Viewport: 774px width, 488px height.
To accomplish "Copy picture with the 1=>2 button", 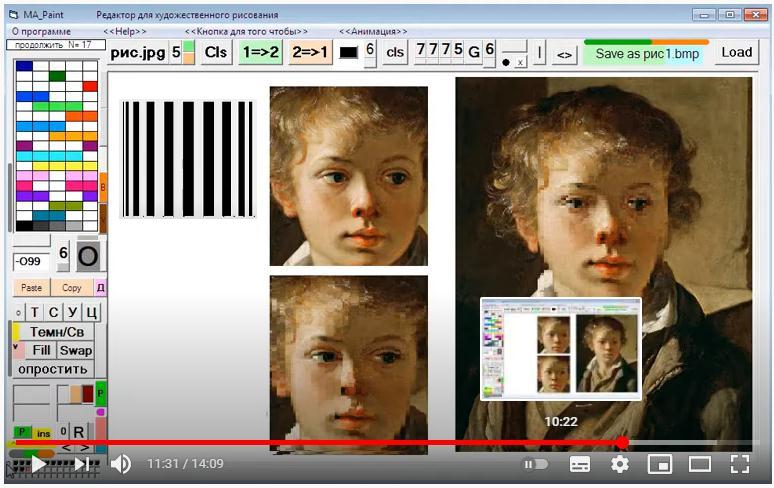I will click(261, 52).
